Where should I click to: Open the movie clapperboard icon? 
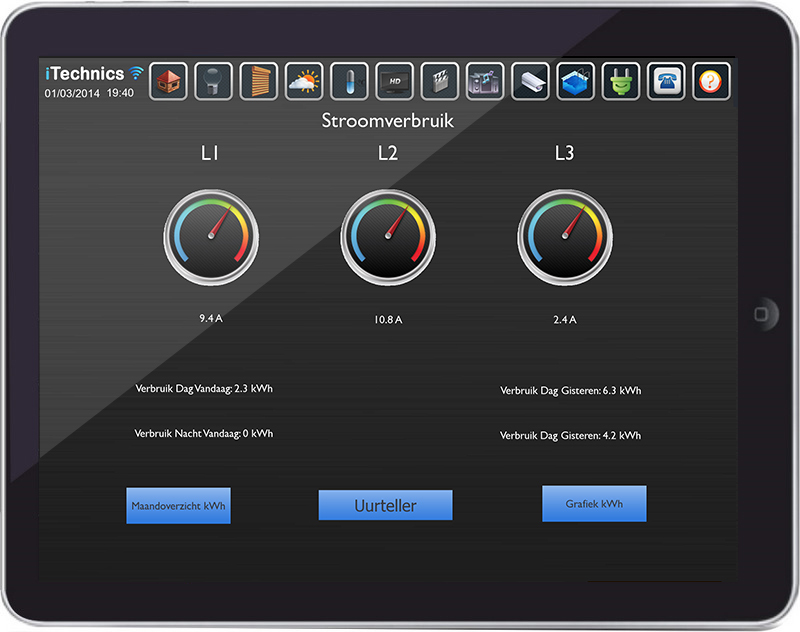coord(439,81)
